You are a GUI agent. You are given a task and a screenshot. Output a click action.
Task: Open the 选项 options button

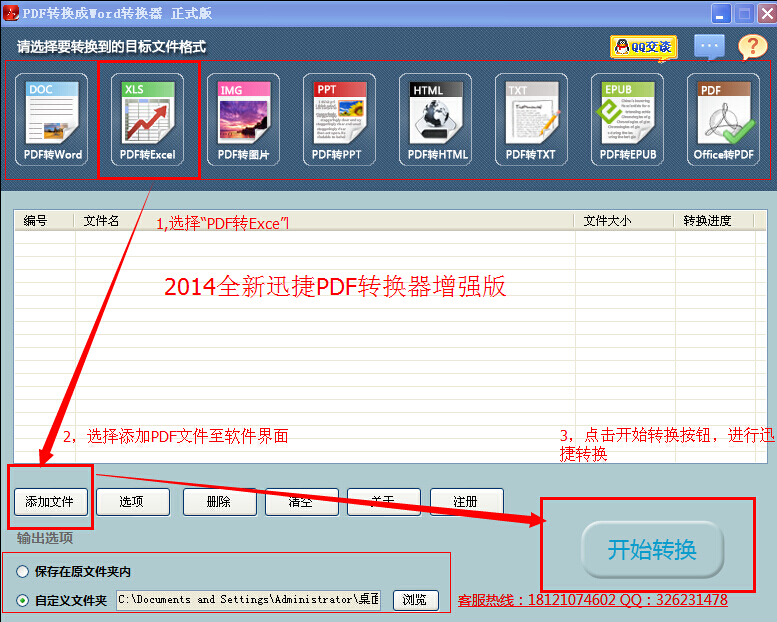[x=133, y=502]
